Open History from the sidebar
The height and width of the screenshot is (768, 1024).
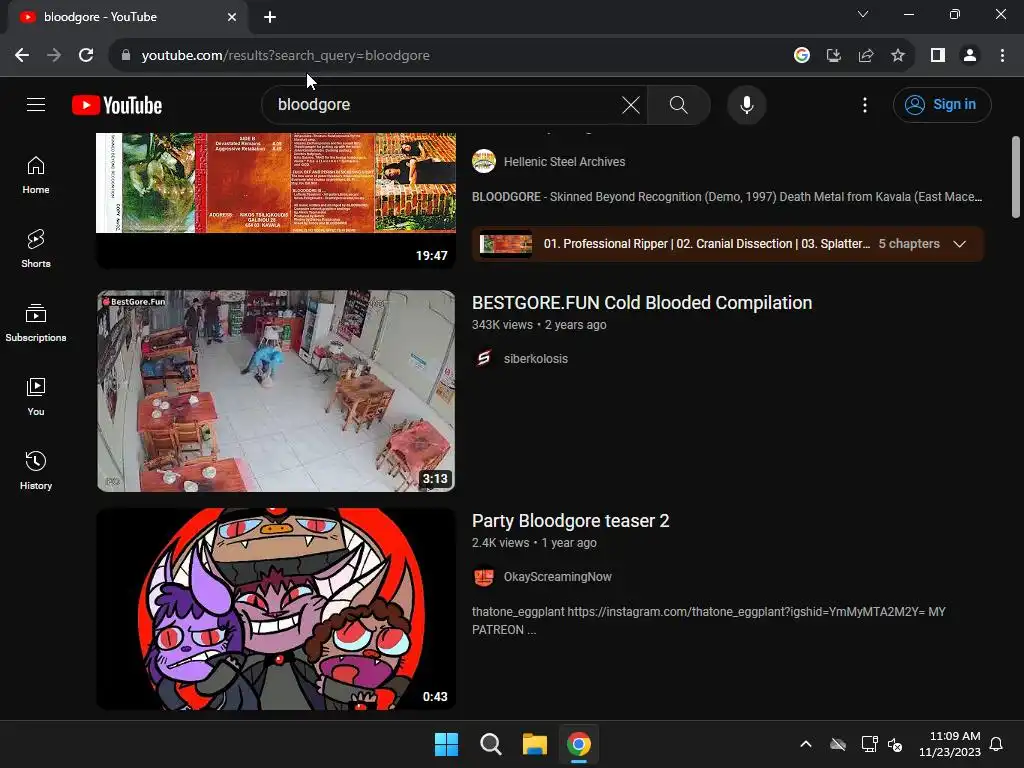click(x=36, y=471)
